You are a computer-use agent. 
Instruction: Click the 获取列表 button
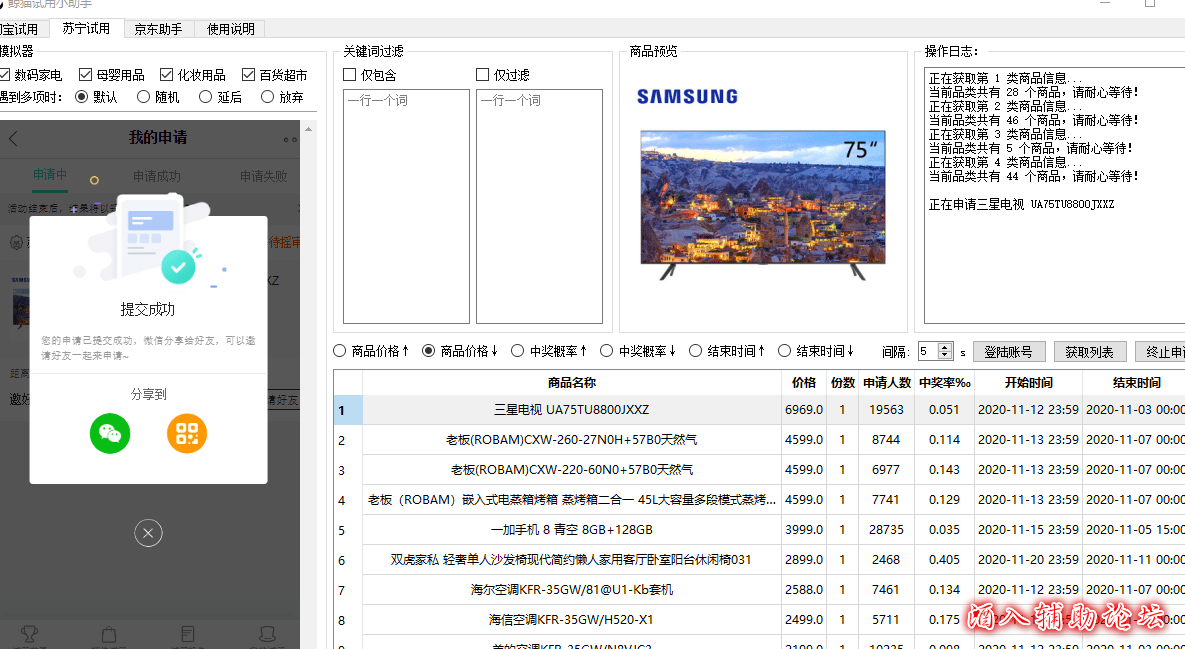1090,351
